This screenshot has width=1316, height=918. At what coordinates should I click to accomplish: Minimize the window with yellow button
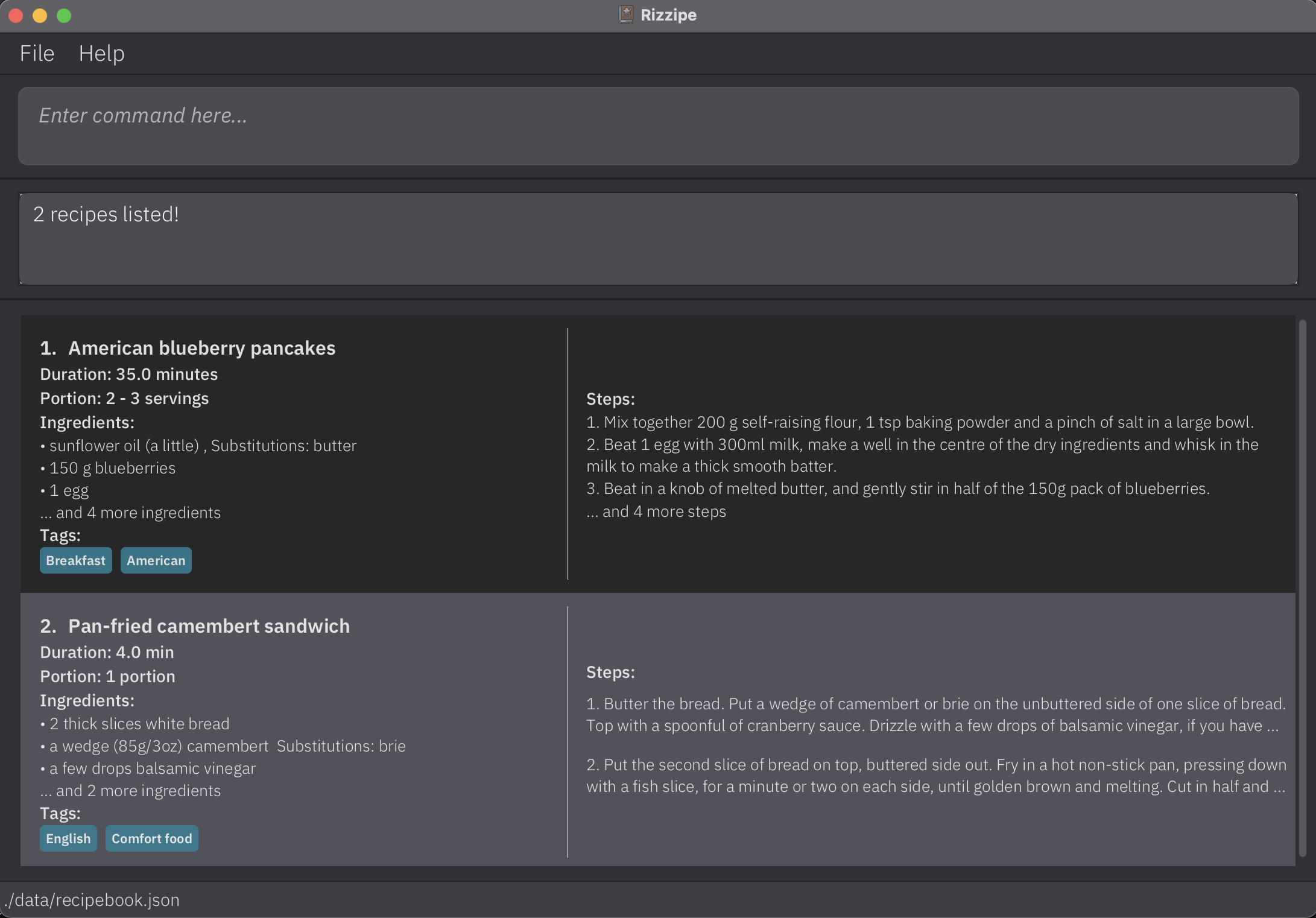pos(40,16)
